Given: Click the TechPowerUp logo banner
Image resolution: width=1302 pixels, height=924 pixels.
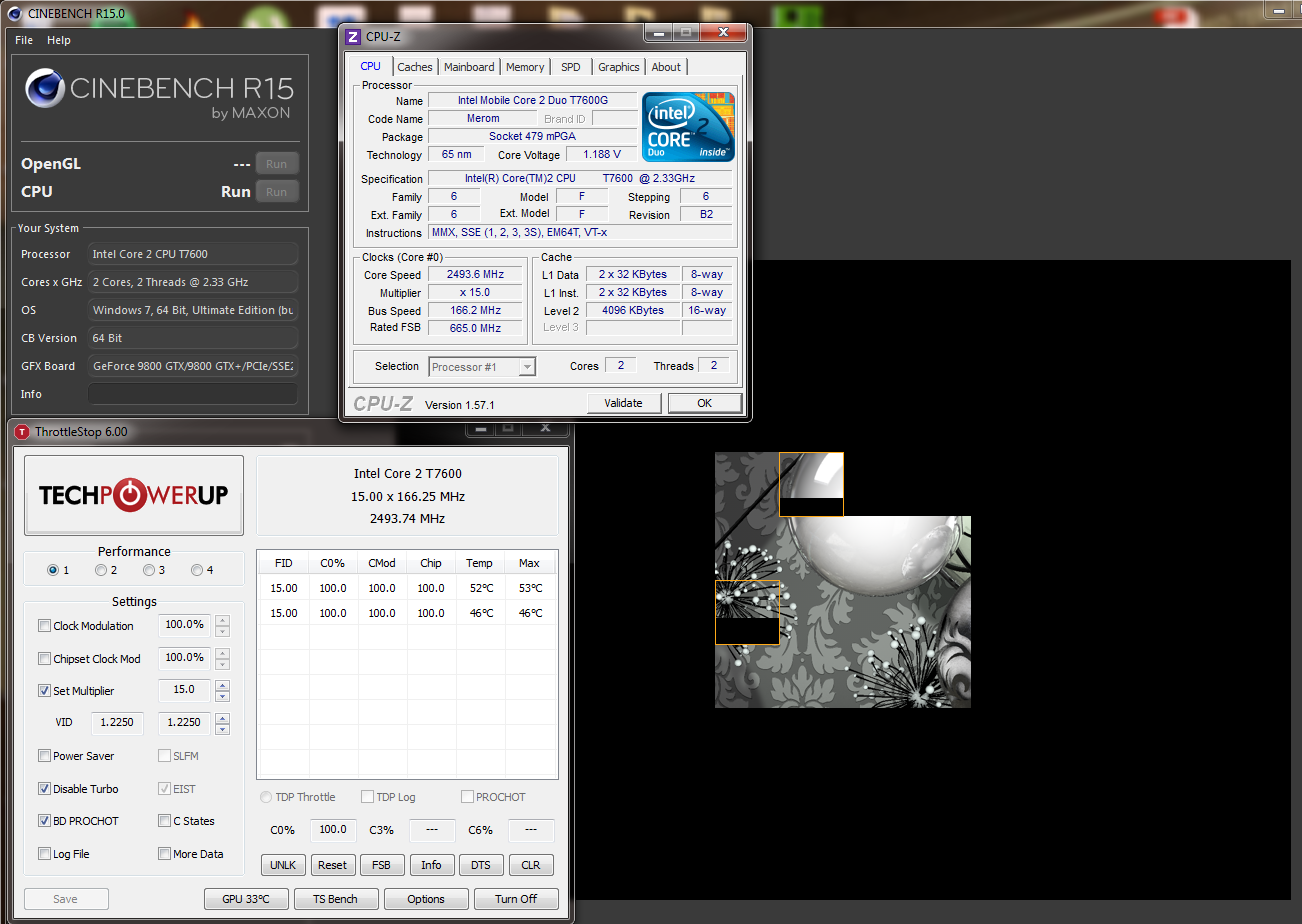Looking at the screenshot, I should pos(134,496).
